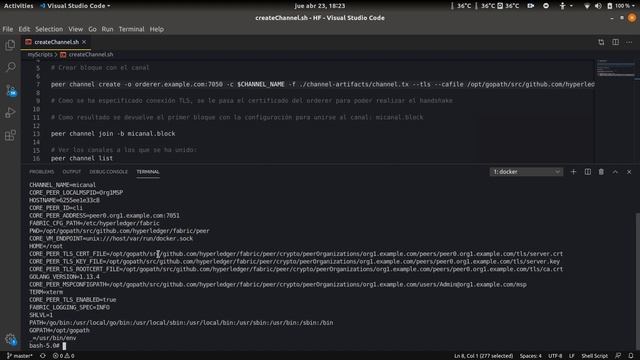Open the 1: docker terminal dropdown
The height and width of the screenshot is (360, 640).
[526, 172]
